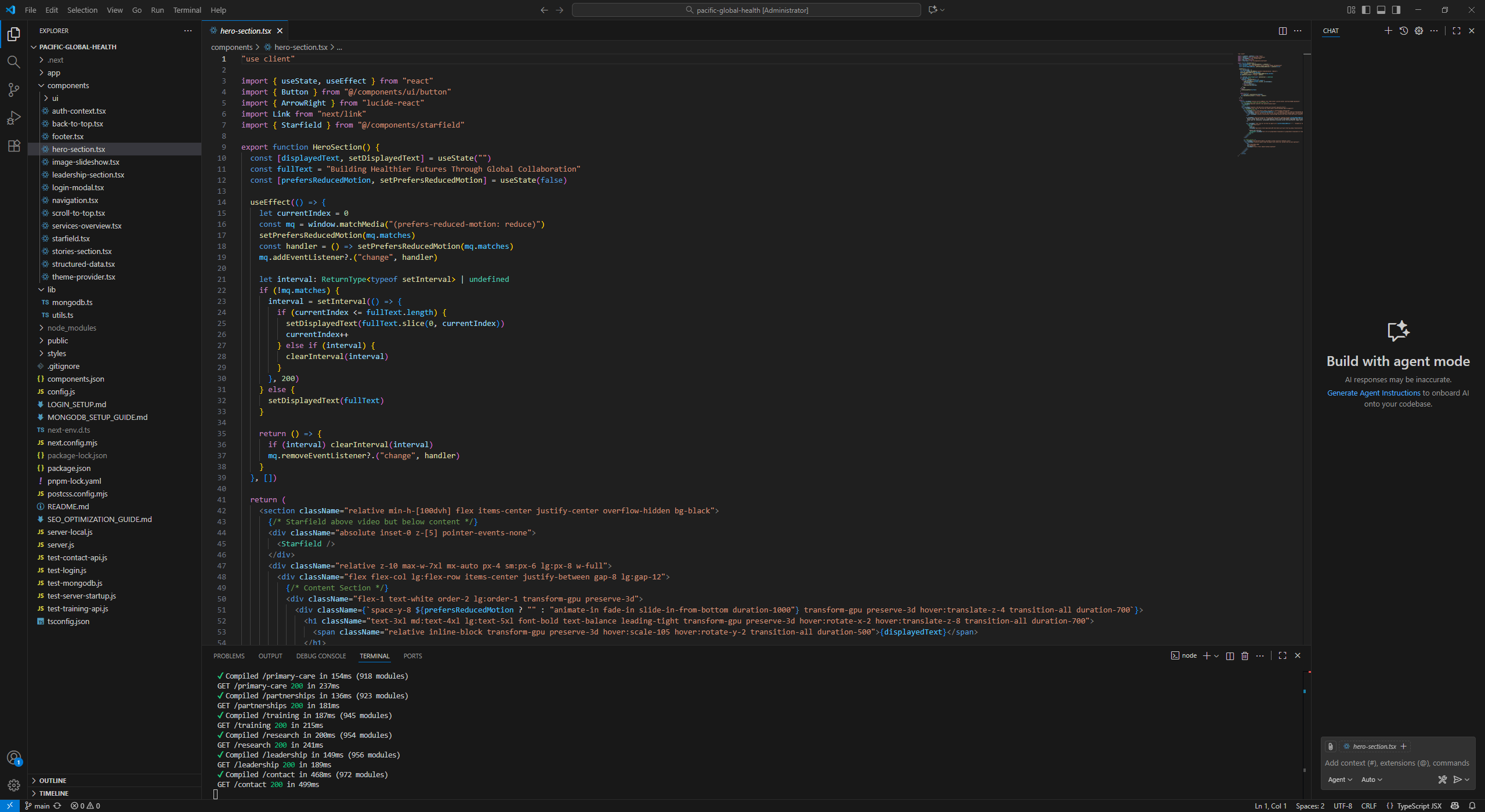Start a new chat session
Screen dimensions: 1485x812
click(x=1388, y=31)
